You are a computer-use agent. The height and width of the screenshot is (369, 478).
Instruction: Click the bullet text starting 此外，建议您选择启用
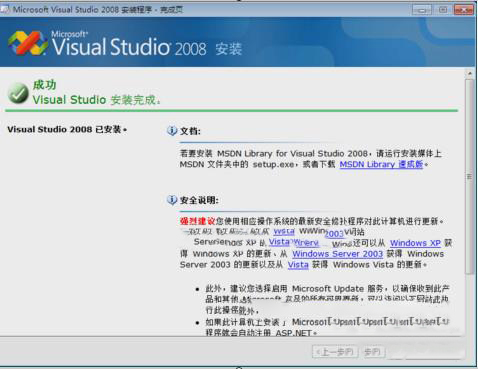point(327,299)
